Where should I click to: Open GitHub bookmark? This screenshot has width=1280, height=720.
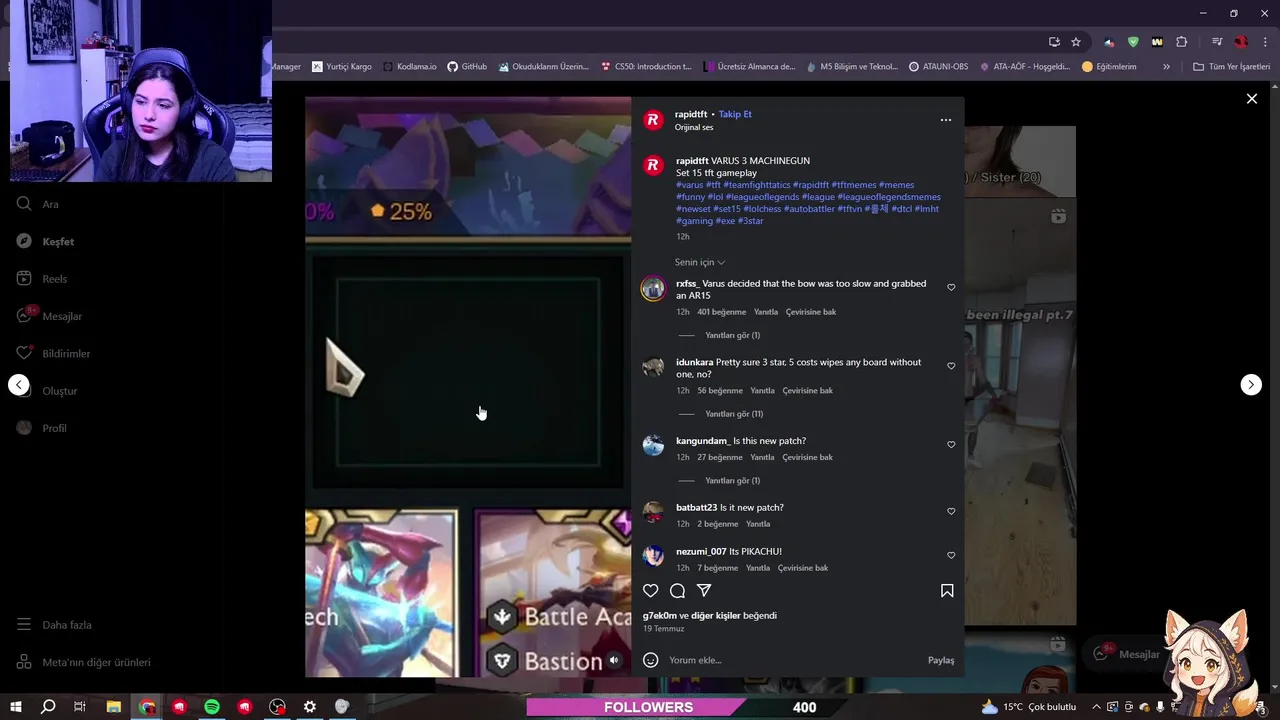coord(467,67)
